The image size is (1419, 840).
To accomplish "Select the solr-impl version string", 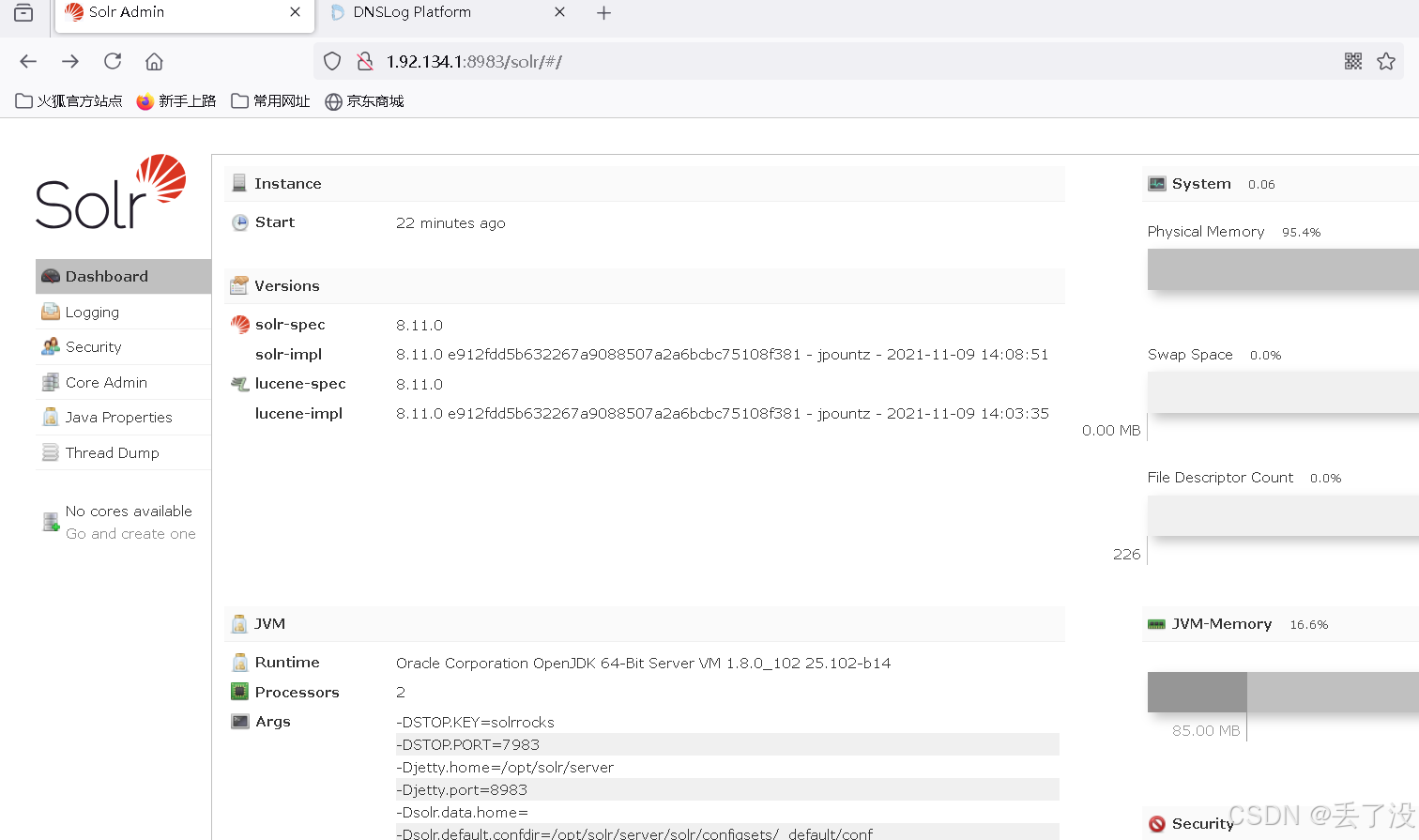I will coord(722,354).
